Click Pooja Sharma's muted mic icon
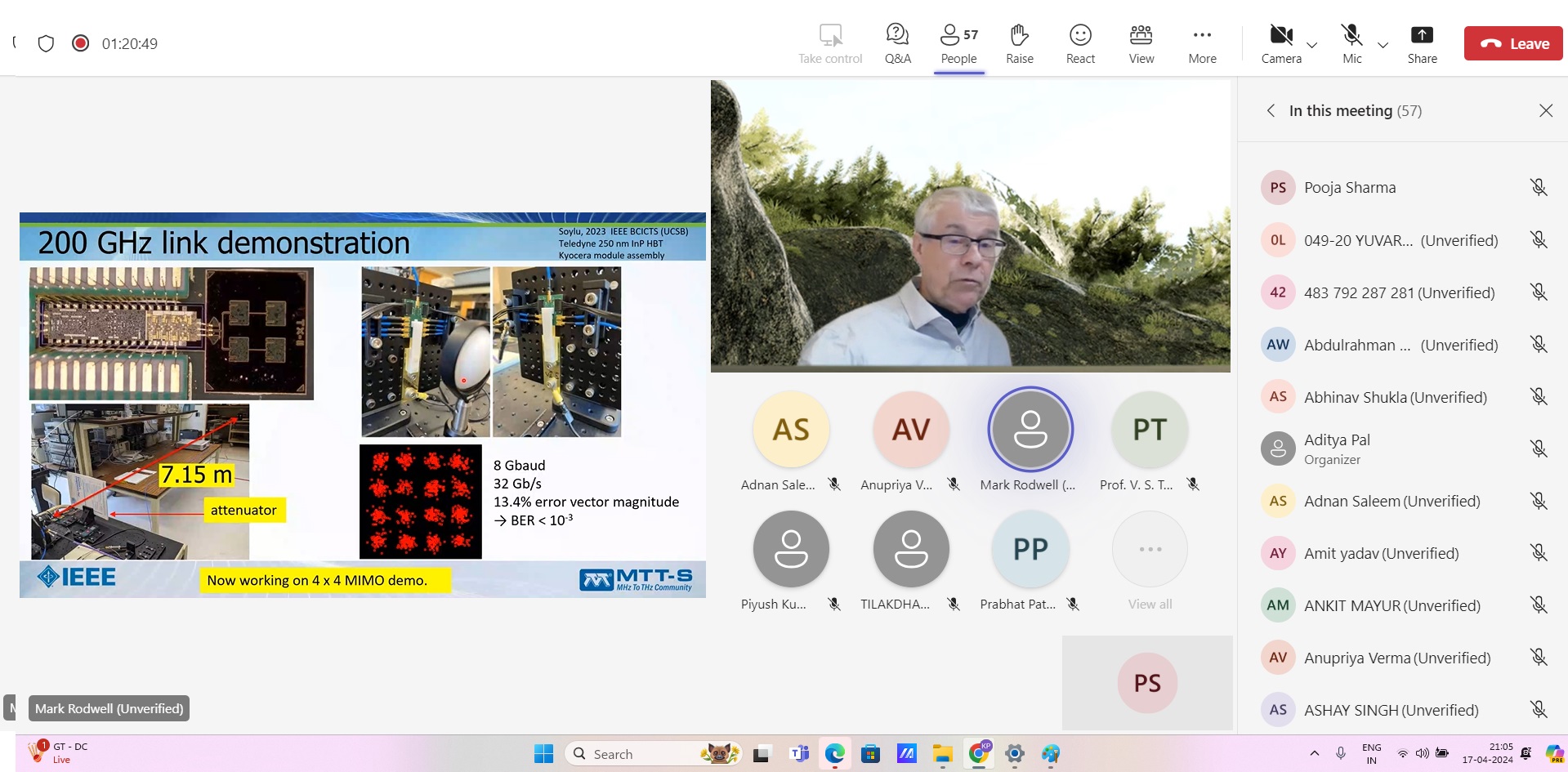This screenshot has width=1568, height=772. point(1539,188)
